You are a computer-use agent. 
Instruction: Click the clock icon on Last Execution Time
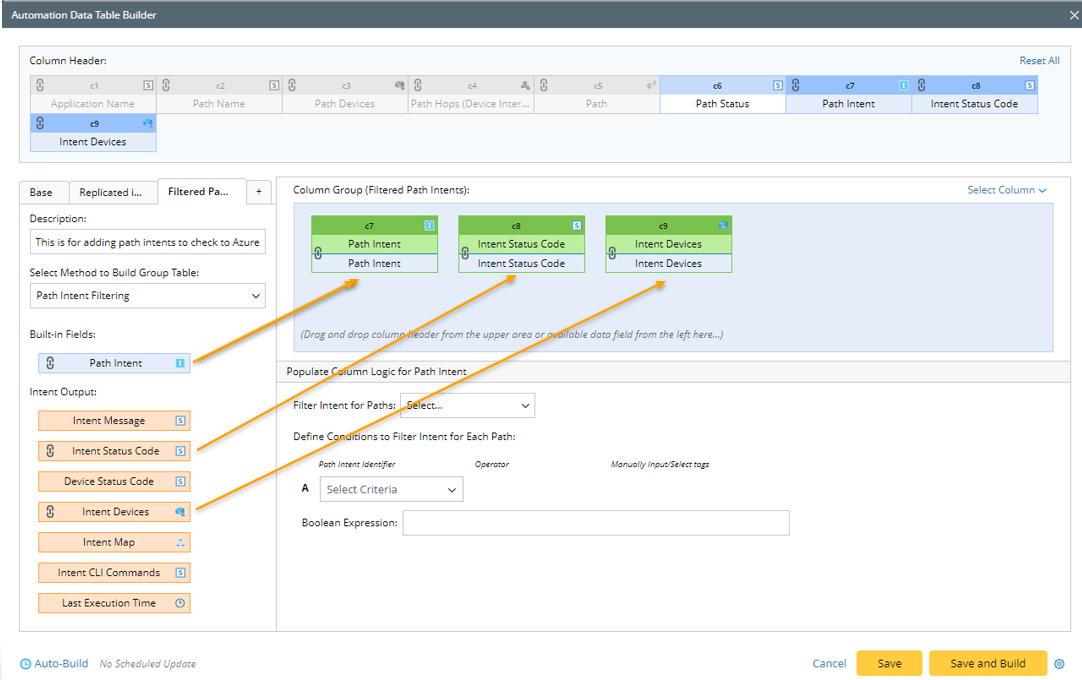(x=180, y=603)
